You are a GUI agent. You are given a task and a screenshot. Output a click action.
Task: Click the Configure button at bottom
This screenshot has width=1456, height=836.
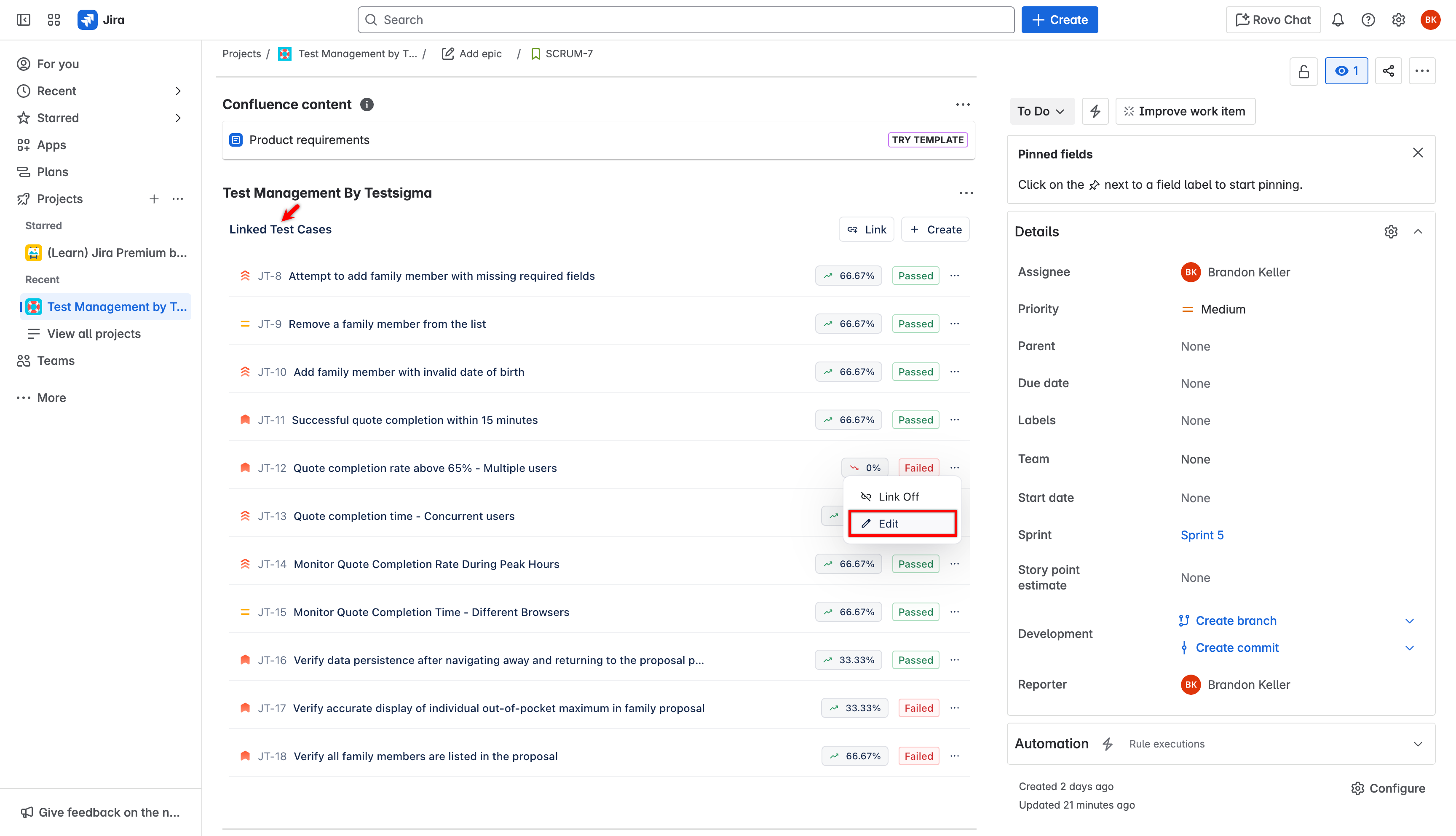1388,788
